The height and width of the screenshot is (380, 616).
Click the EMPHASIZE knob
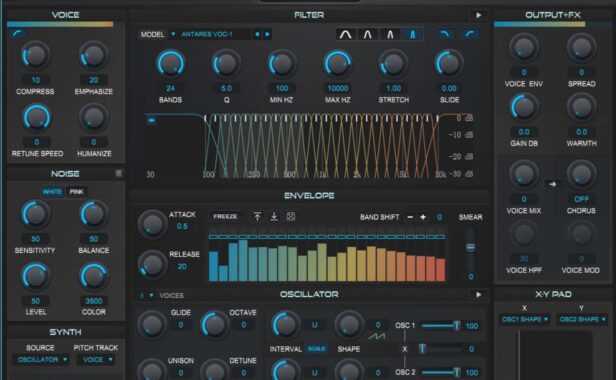coord(94,56)
